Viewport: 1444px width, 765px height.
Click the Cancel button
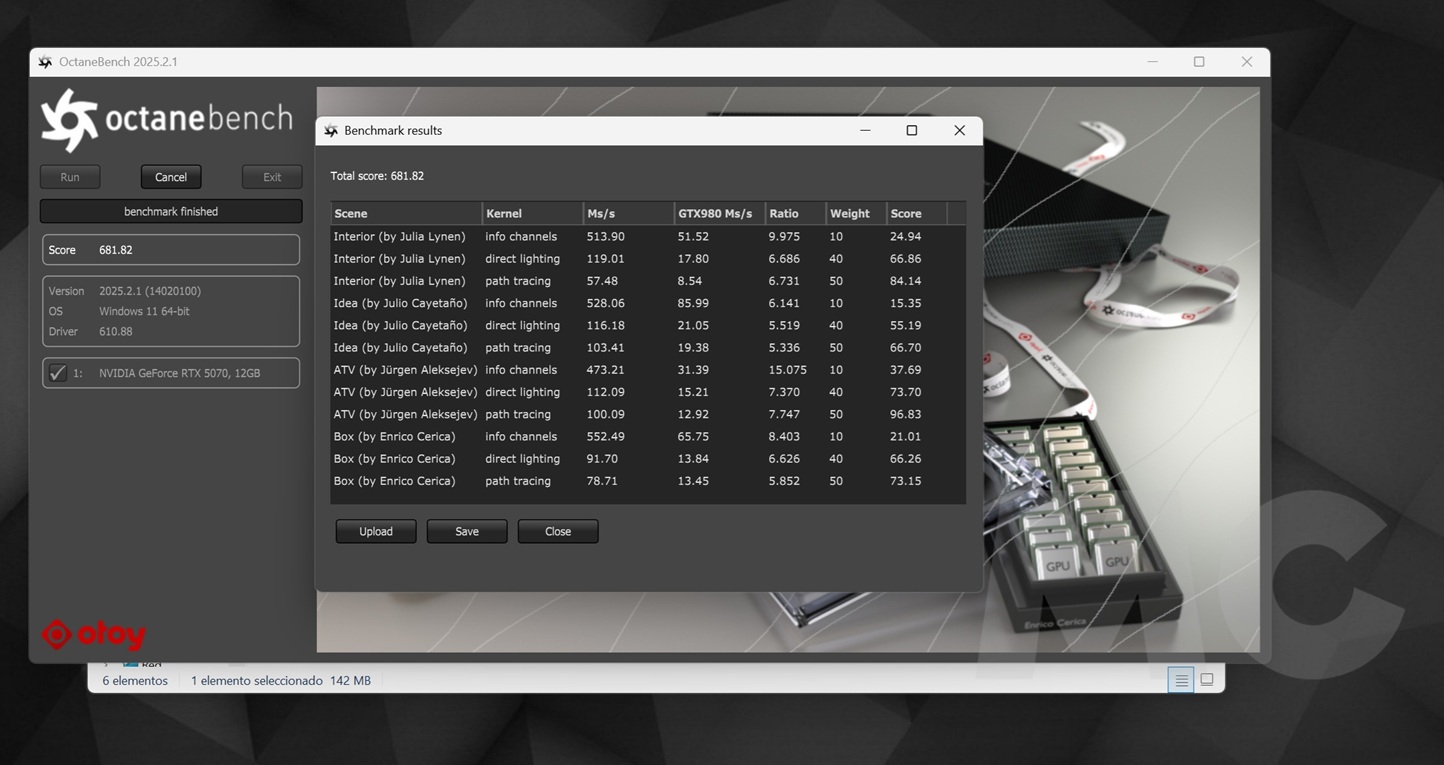click(x=171, y=177)
